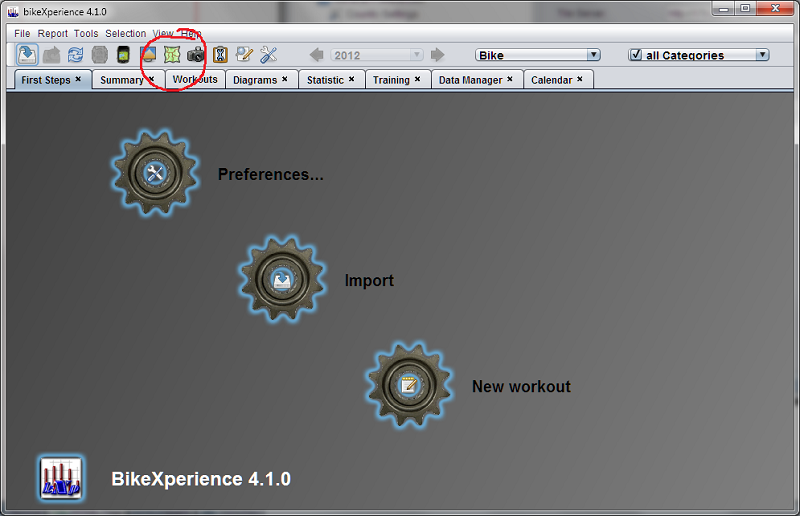Close the Statistic tab
The height and width of the screenshot is (516, 800).
(x=352, y=79)
